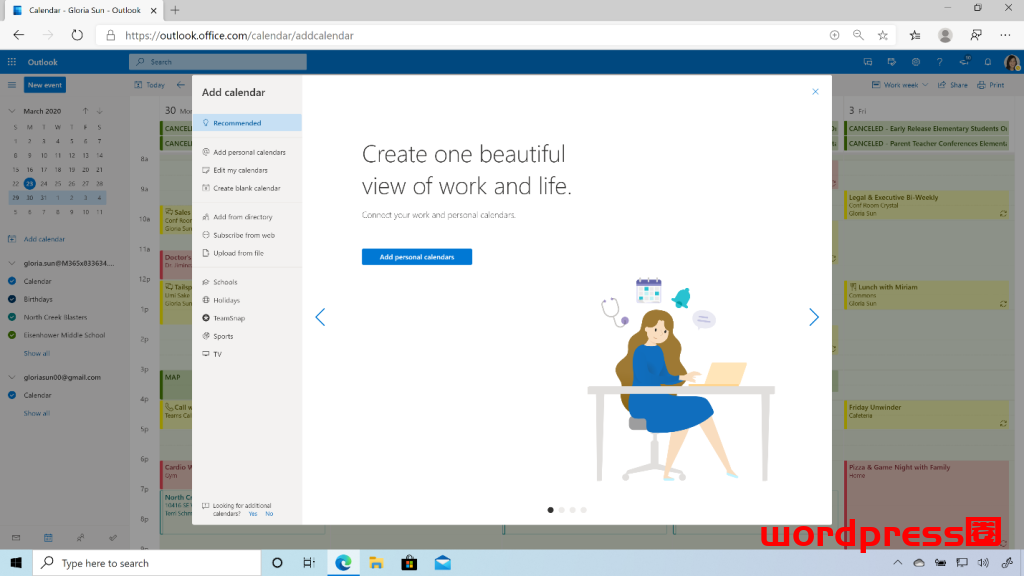The width and height of the screenshot is (1024, 576).
Task: Show the next carousel slide
Action: (x=814, y=317)
